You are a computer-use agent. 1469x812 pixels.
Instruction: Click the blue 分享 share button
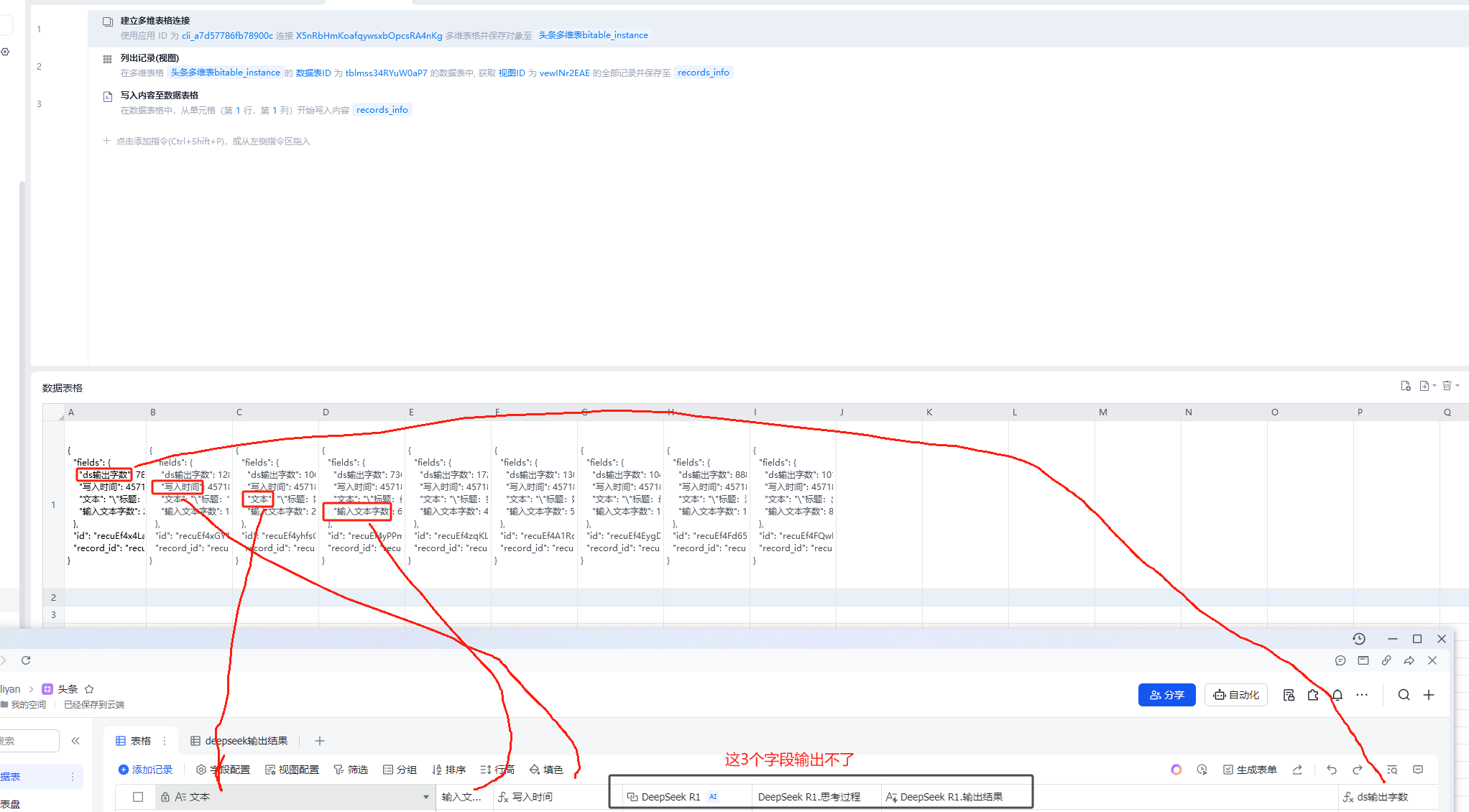click(x=1166, y=695)
